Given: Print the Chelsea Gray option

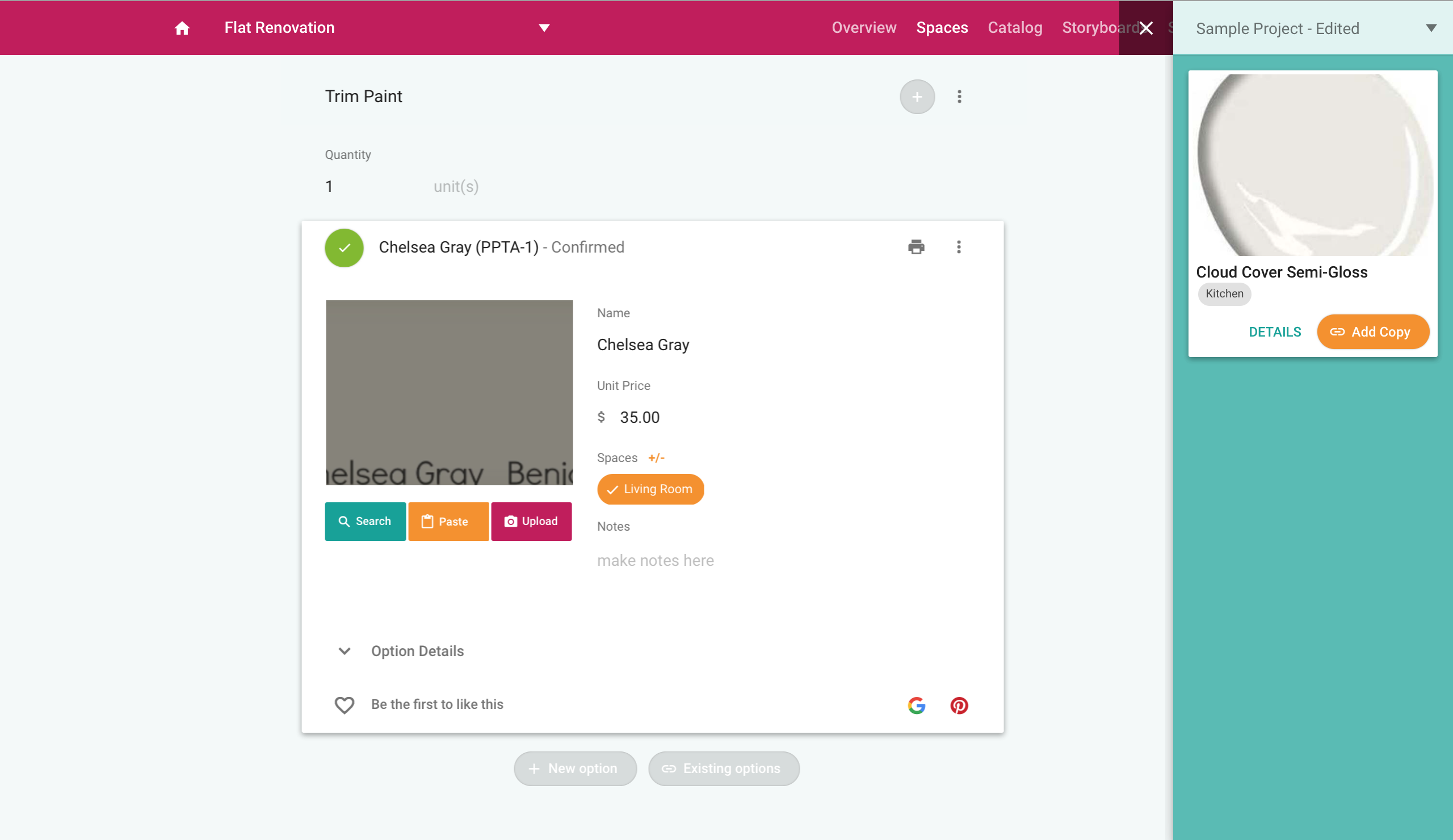Looking at the screenshot, I should (x=916, y=247).
